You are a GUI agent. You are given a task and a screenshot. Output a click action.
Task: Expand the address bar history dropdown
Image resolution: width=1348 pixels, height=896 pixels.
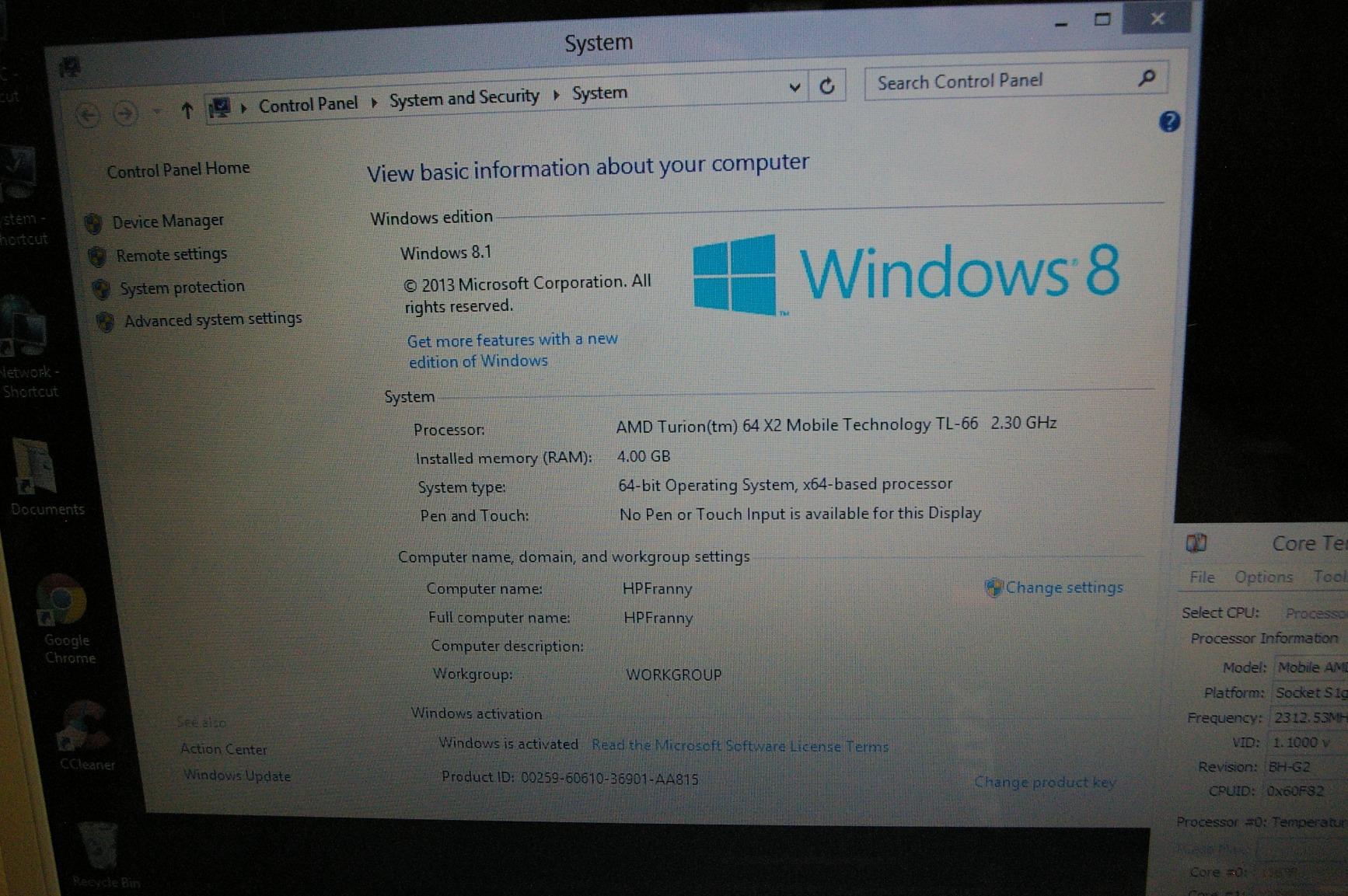[x=794, y=88]
